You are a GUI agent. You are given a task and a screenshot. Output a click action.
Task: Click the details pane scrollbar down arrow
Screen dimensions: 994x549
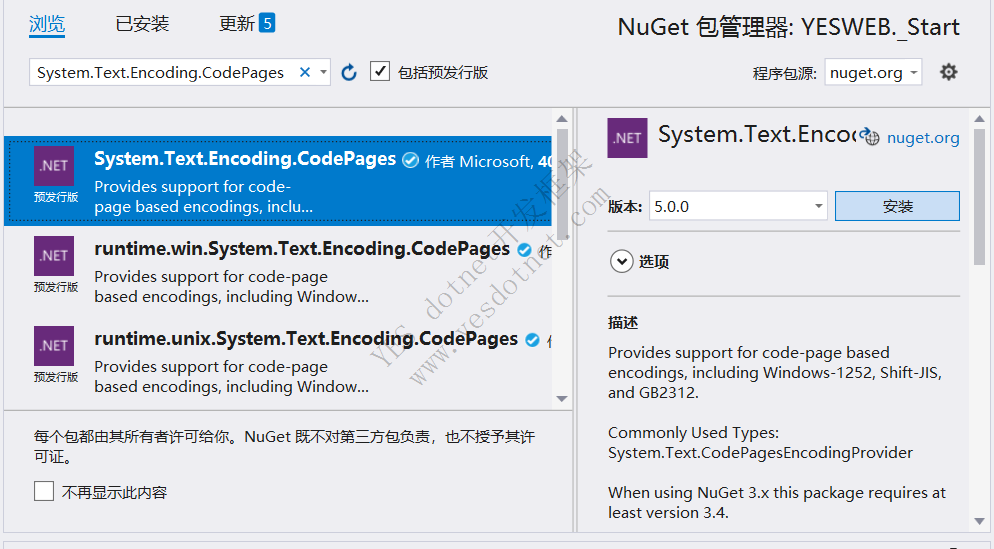(x=979, y=522)
